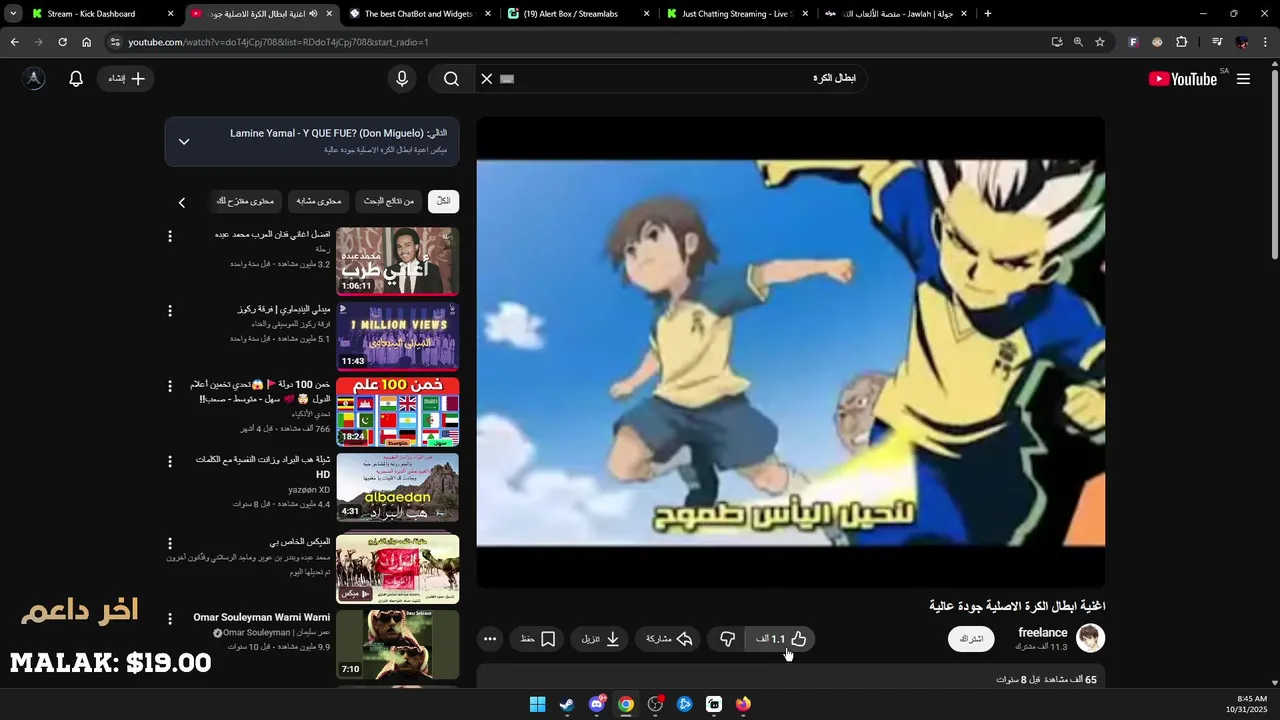The image size is (1280, 720).
Task: Select the 'محتوى مقترح لك' filter chip
Action: click(x=245, y=201)
